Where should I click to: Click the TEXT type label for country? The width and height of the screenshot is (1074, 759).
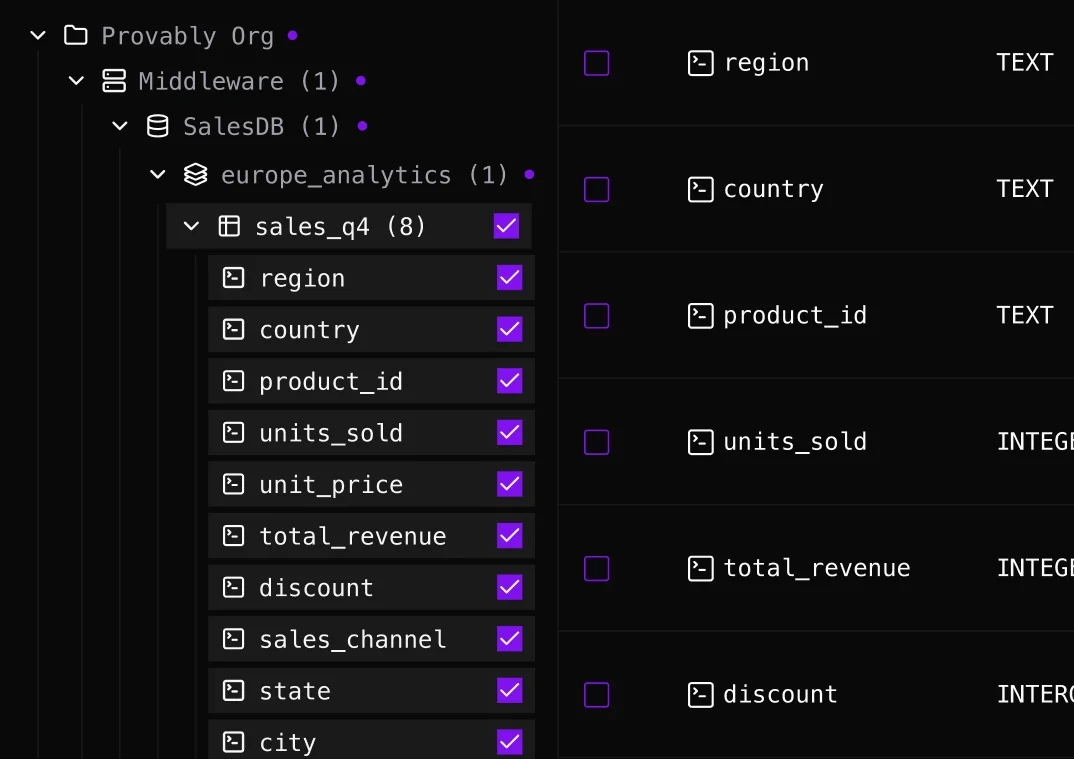pyautogui.click(x=1025, y=188)
